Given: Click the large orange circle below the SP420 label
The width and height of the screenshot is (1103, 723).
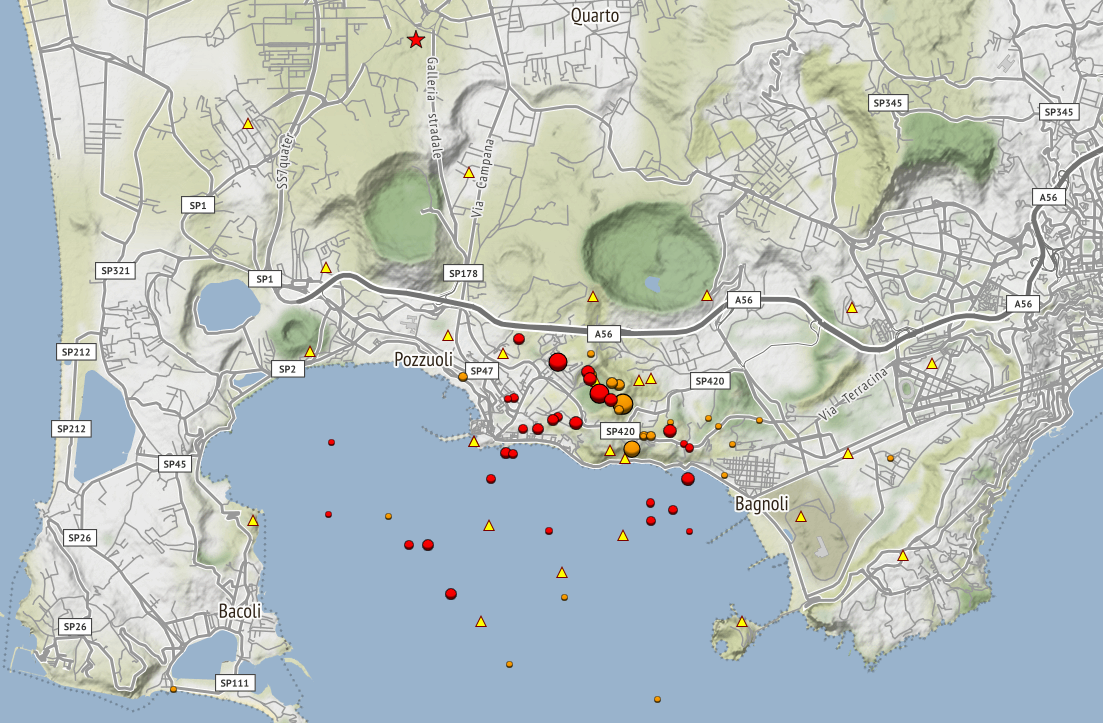Looking at the screenshot, I should pyautogui.click(x=632, y=448).
